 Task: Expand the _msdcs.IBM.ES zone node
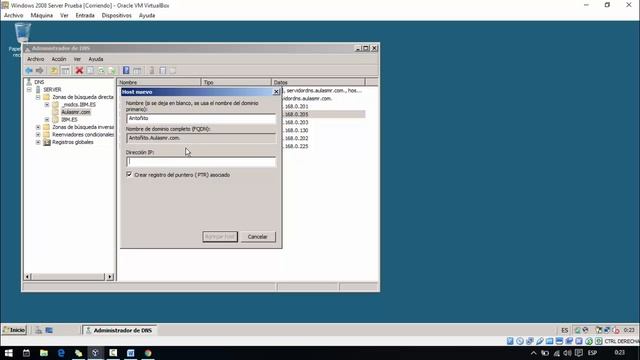point(47,104)
